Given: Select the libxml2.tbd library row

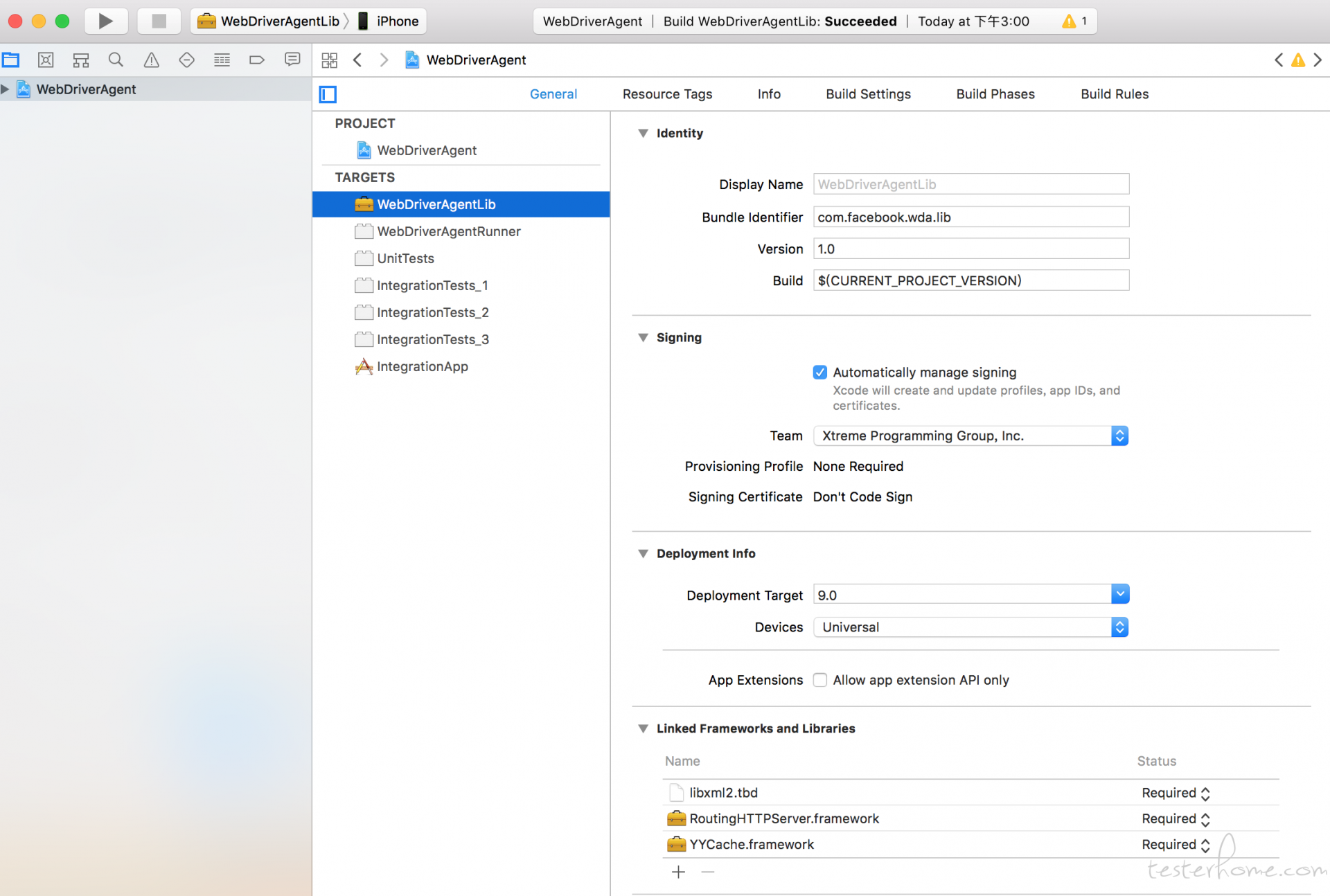Looking at the screenshot, I should 970,793.
